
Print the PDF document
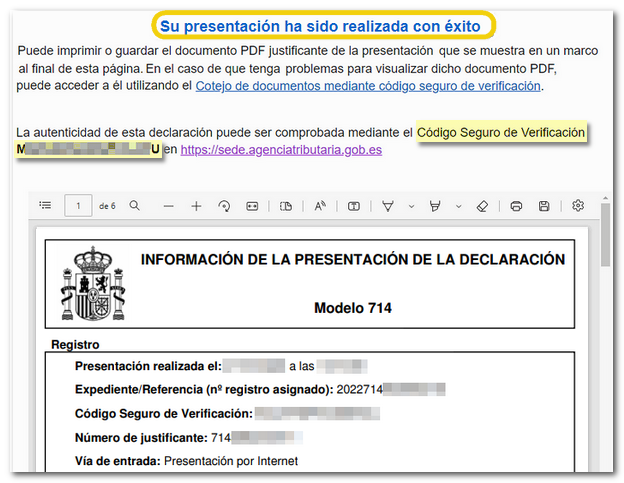pyautogui.click(x=516, y=206)
